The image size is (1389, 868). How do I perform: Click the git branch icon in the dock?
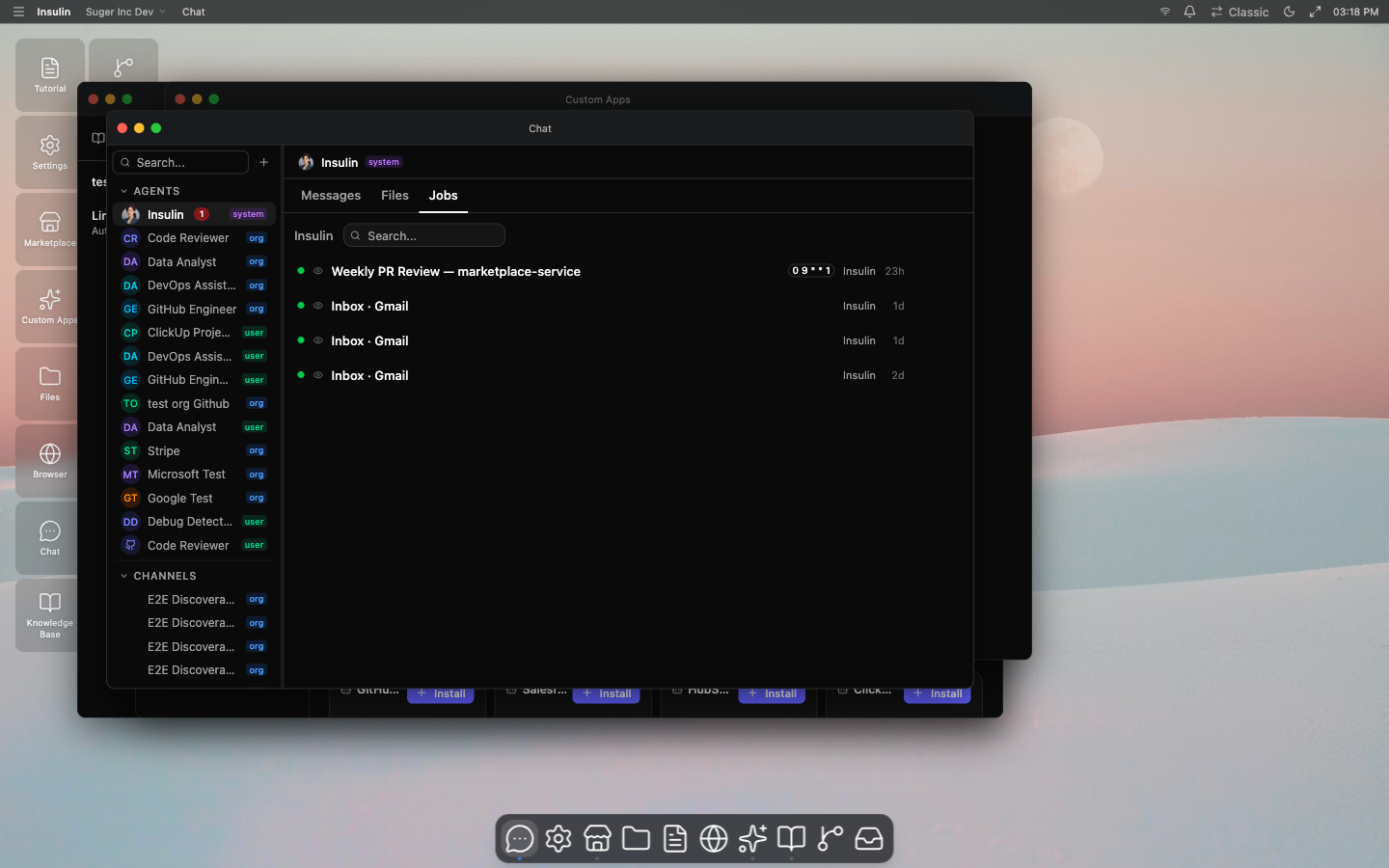pyautogui.click(x=831, y=839)
